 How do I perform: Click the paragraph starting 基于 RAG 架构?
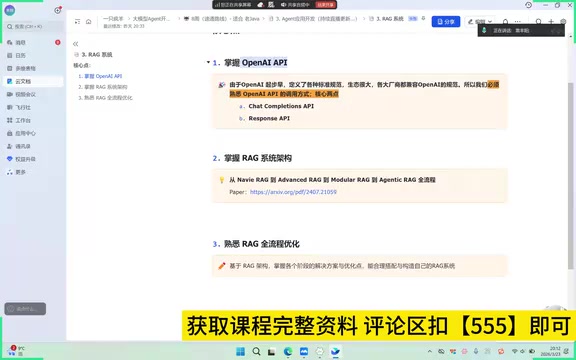[342, 266]
